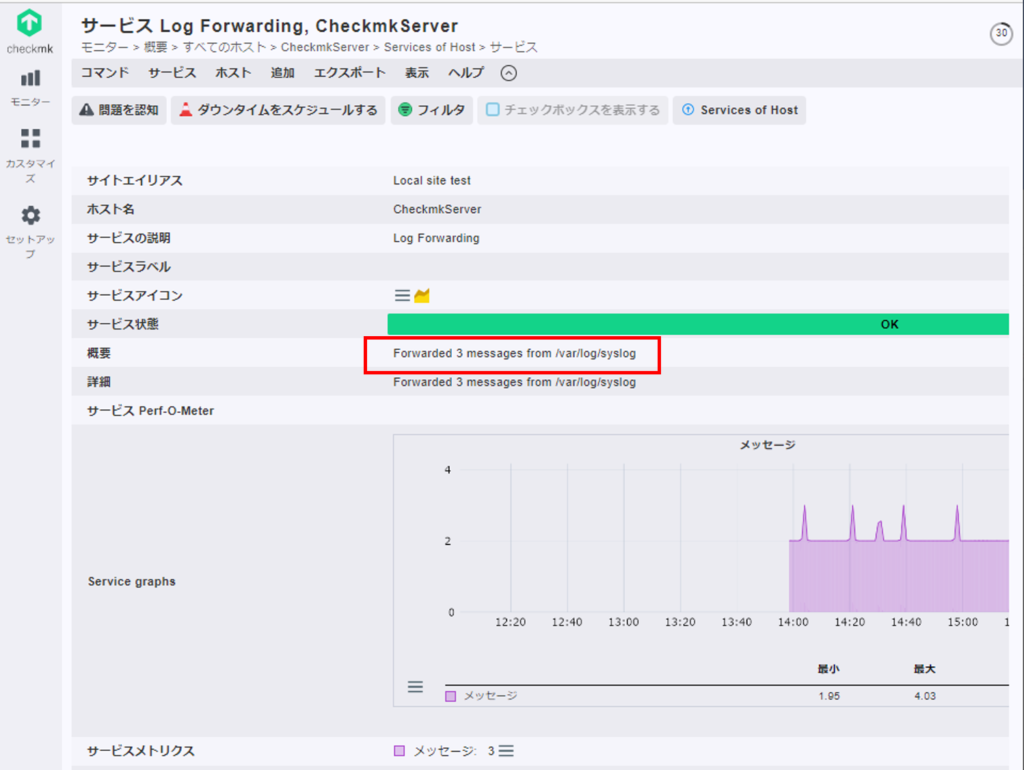
Task: Click the 14:00 time axis label
Action: point(793,622)
